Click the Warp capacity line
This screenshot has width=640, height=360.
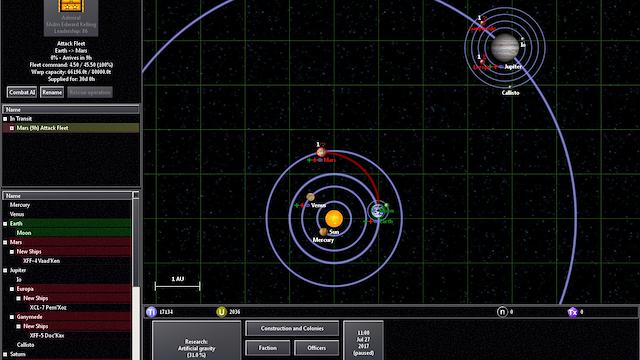pos(71,72)
